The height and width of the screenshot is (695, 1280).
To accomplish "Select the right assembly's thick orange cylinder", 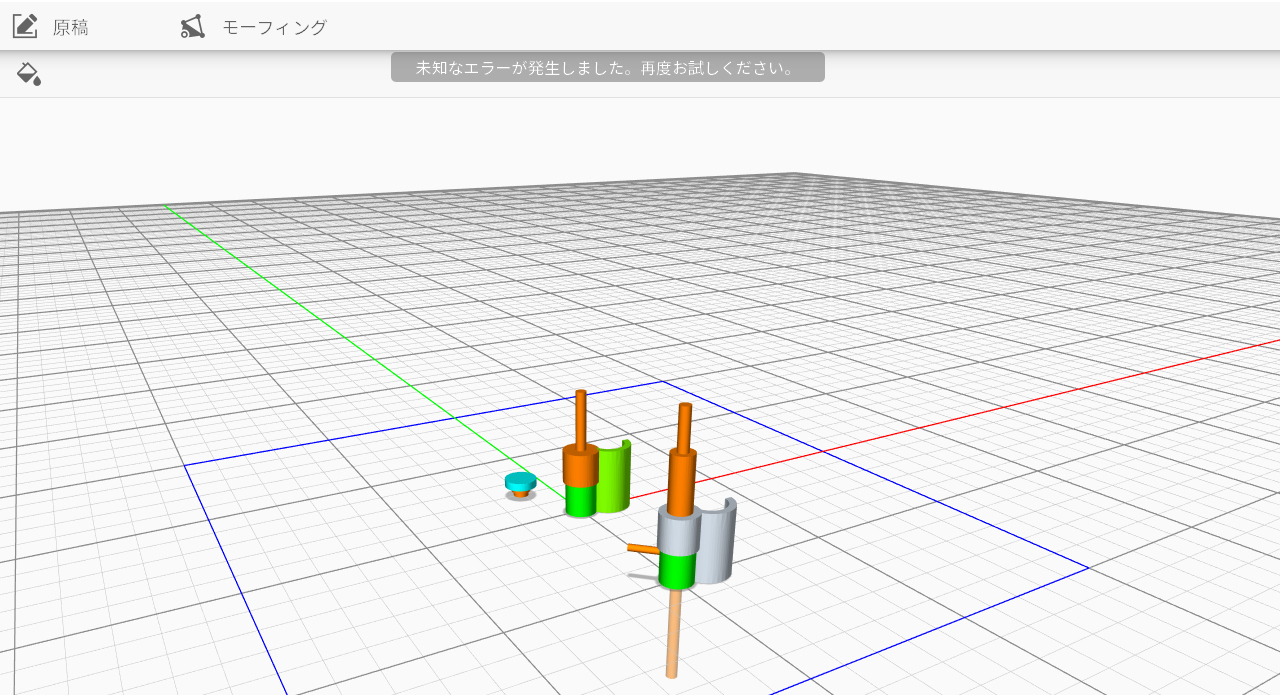I will (681, 478).
